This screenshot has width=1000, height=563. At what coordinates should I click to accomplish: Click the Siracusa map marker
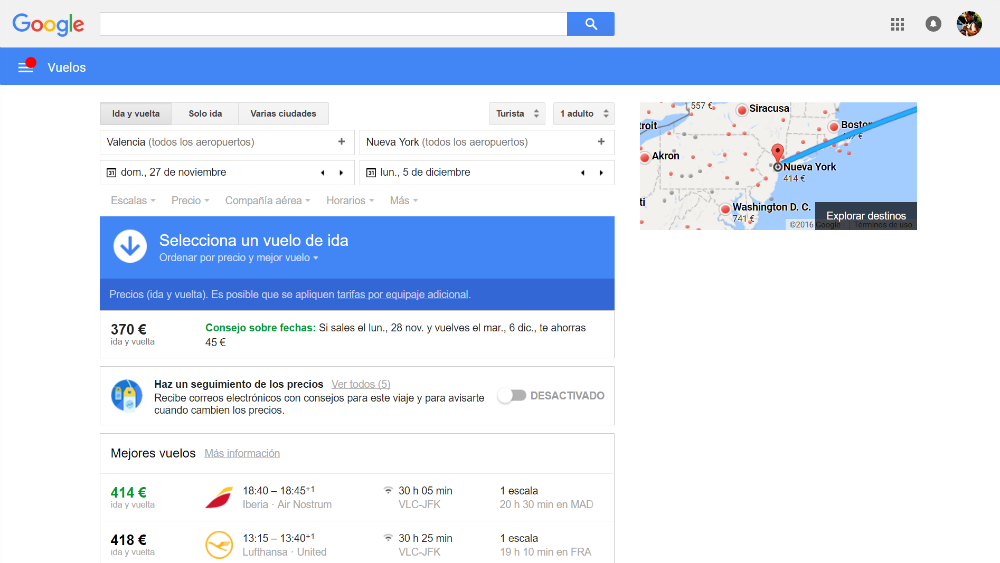(742, 110)
